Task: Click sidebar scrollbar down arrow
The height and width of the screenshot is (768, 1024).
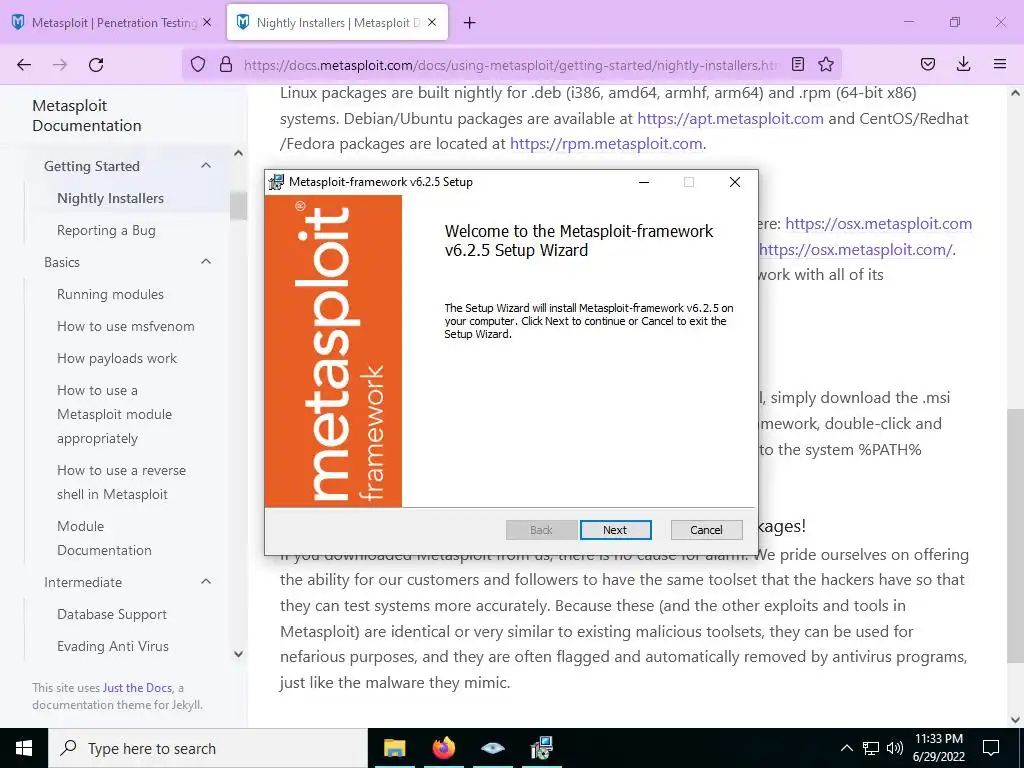Action: 238,654
